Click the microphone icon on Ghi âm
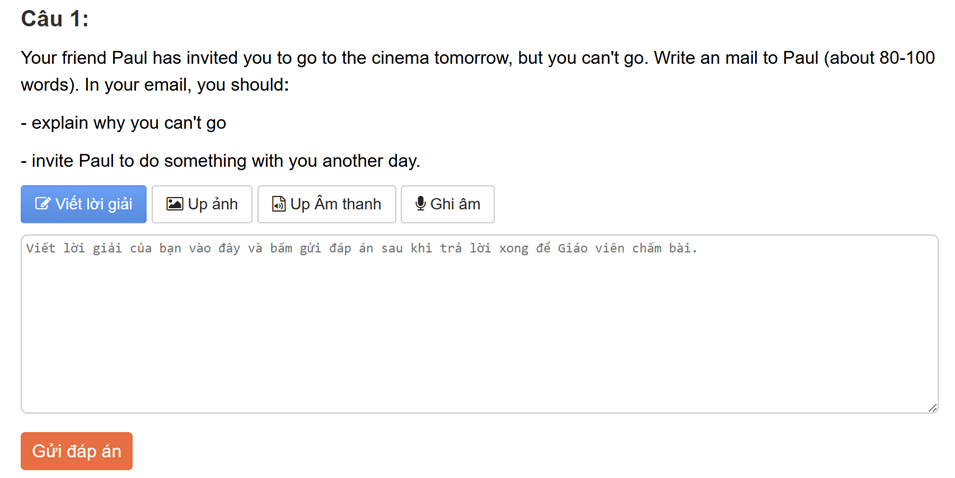This screenshot has width=955, height=478. click(x=421, y=204)
